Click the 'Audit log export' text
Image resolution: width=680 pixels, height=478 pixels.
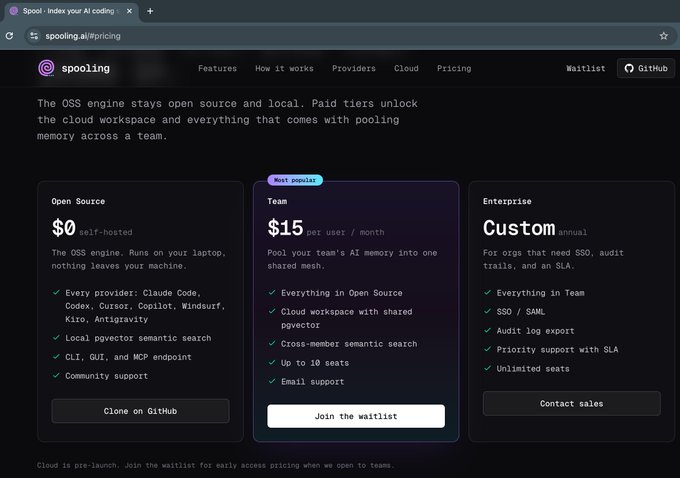pyautogui.click(x=536, y=331)
